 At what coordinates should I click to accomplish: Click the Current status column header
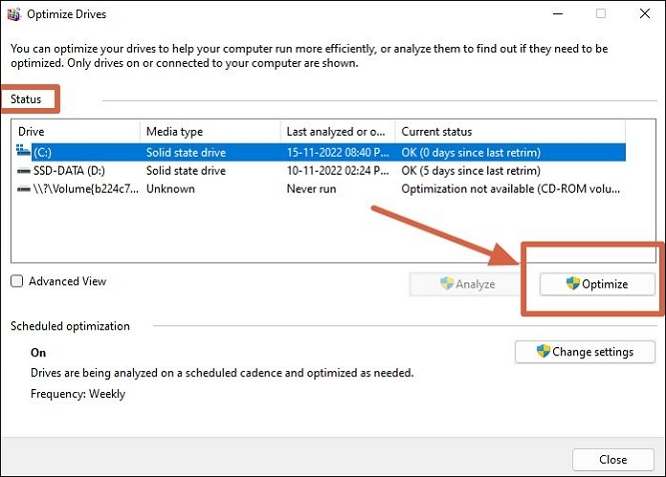pyautogui.click(x=511, y=132)
